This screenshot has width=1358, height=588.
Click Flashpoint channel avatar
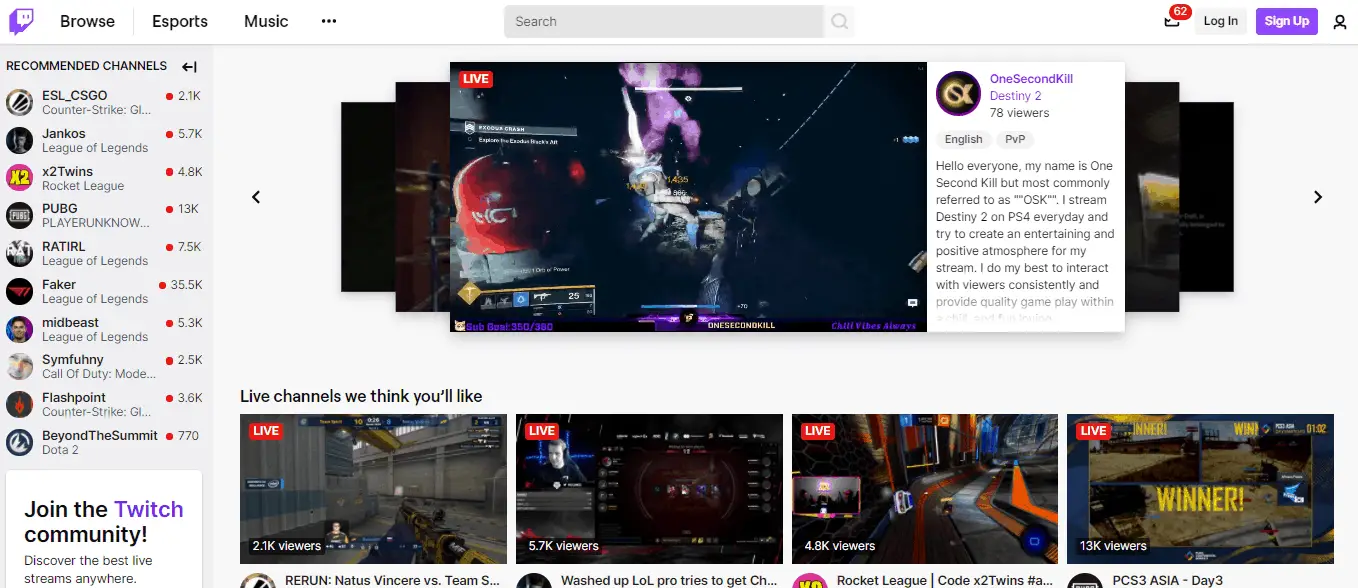pos(19,404)
